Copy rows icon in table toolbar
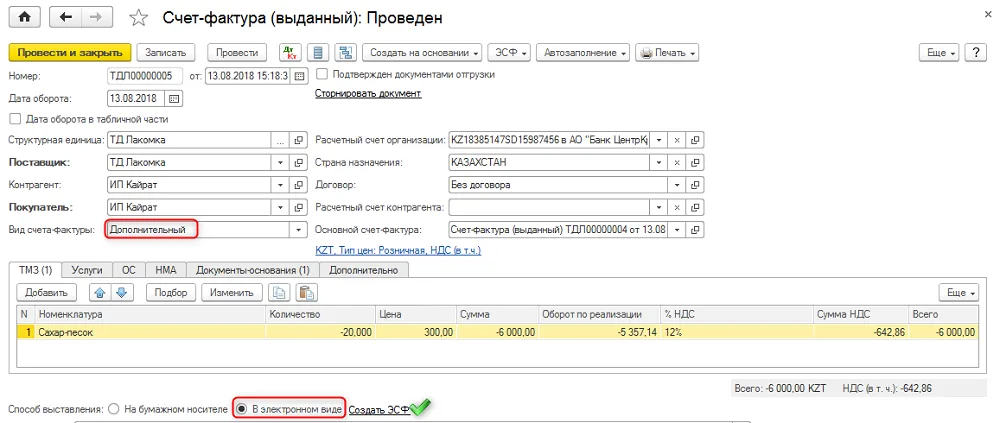Image resolution: width=1000 pixels, height=423 pixels. pyautogui.click(x=278, y=292)
